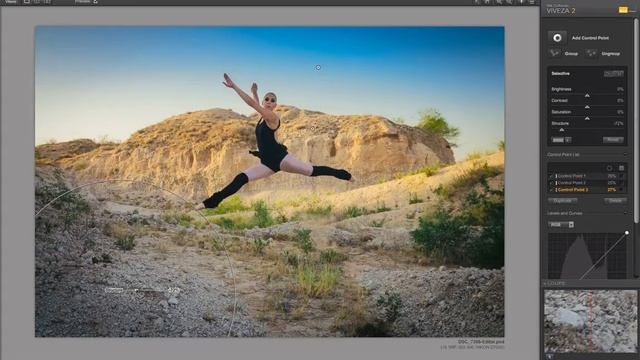
Task: Click the Structure percentage value
Action: point(618,123)
